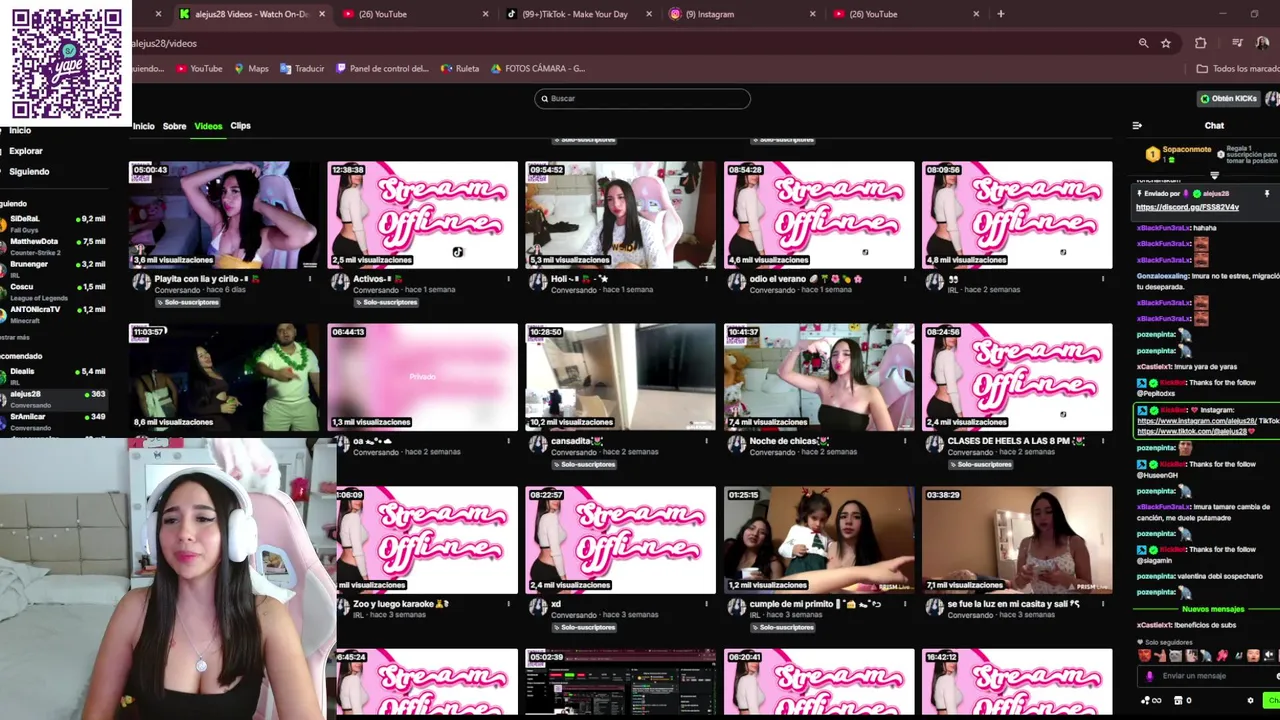This screenshot has width=1280, height=720.
Task: Switch to the Inicio channel tab
Action: click(144, 126)
